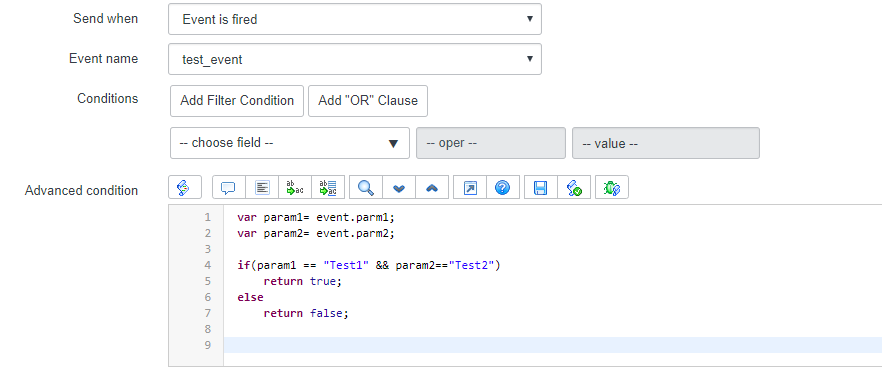
Task: Click line number 8 in gutter
Action: (x=208, y=329)
